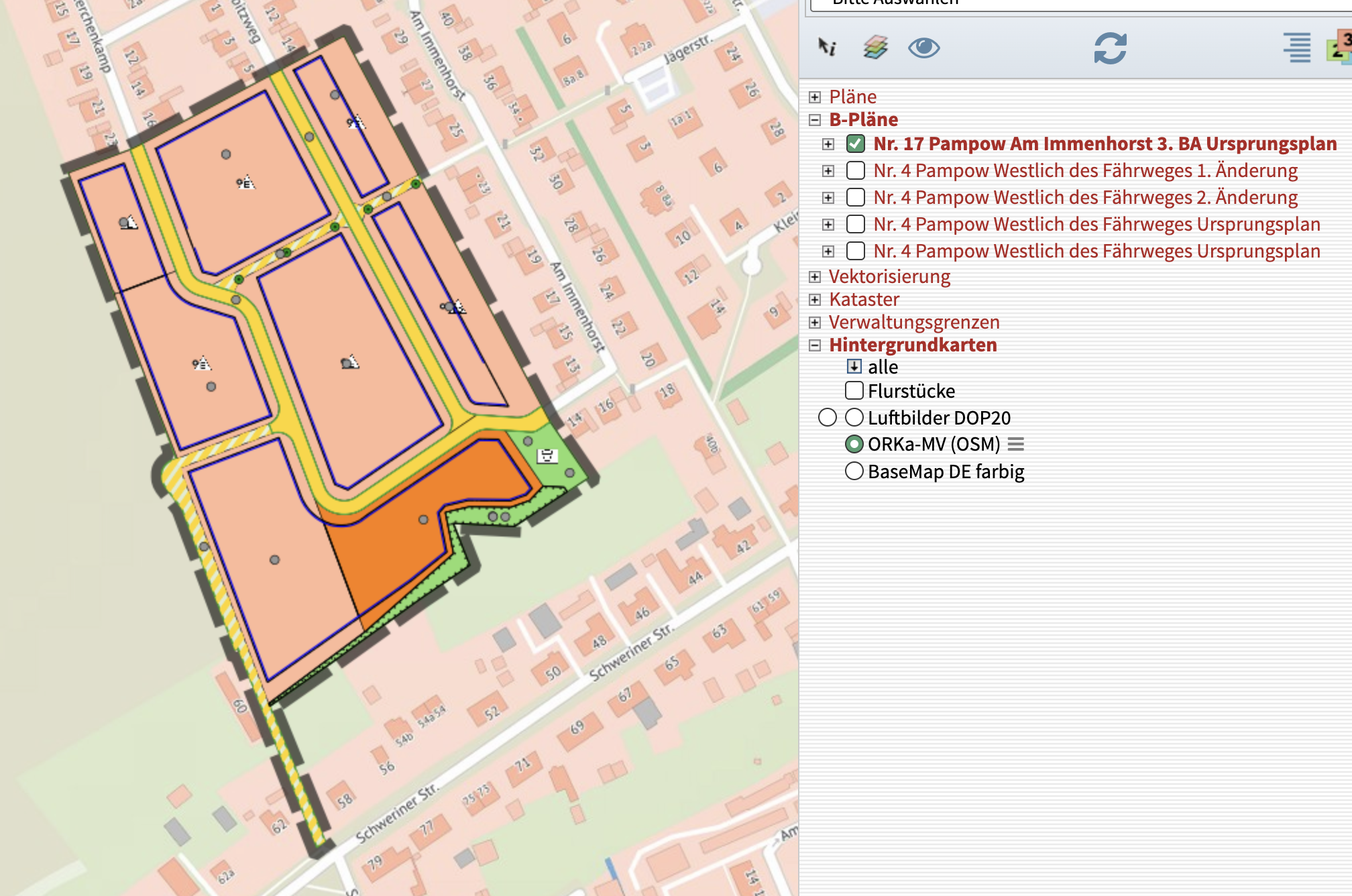Screen dimensions: 1352x896
Task: Click the refresh arrows icon
Action: click(1110, 48)
